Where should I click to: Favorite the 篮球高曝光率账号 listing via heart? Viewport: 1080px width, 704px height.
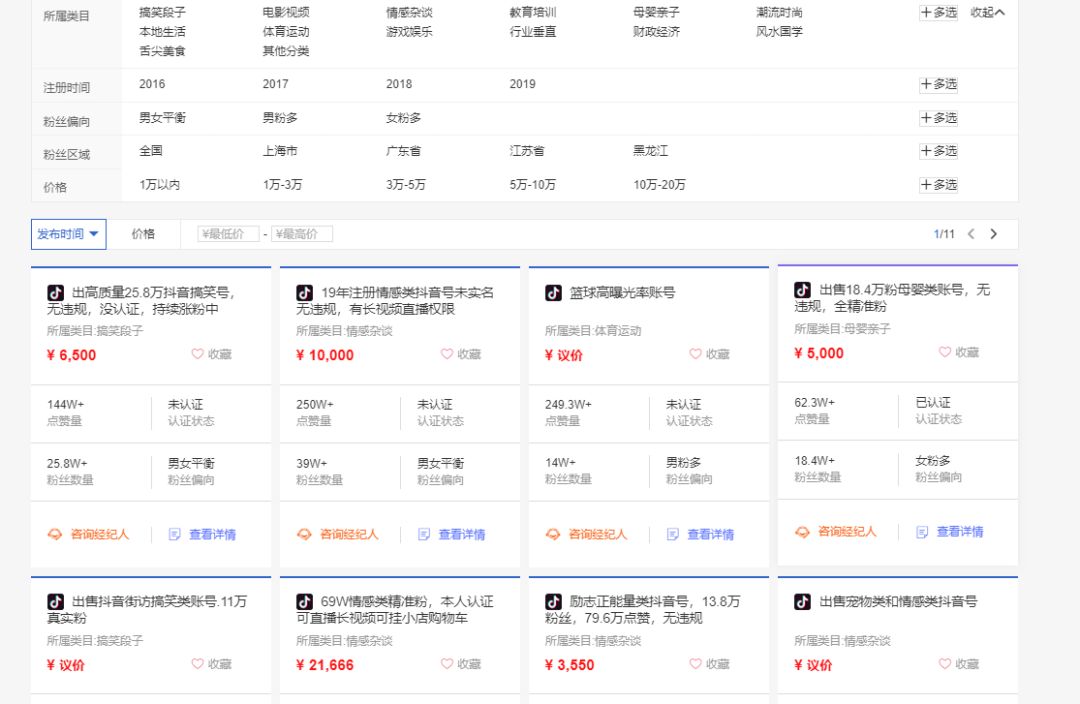pos(696,354)
